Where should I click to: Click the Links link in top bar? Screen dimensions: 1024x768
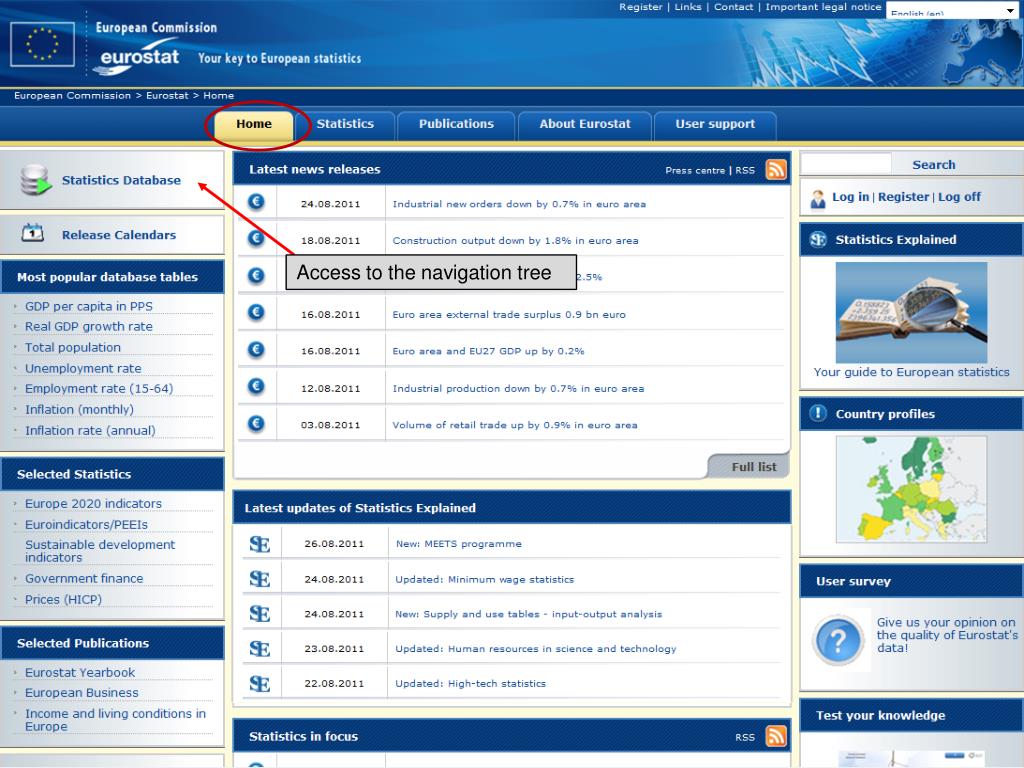[x=688, y=7]
